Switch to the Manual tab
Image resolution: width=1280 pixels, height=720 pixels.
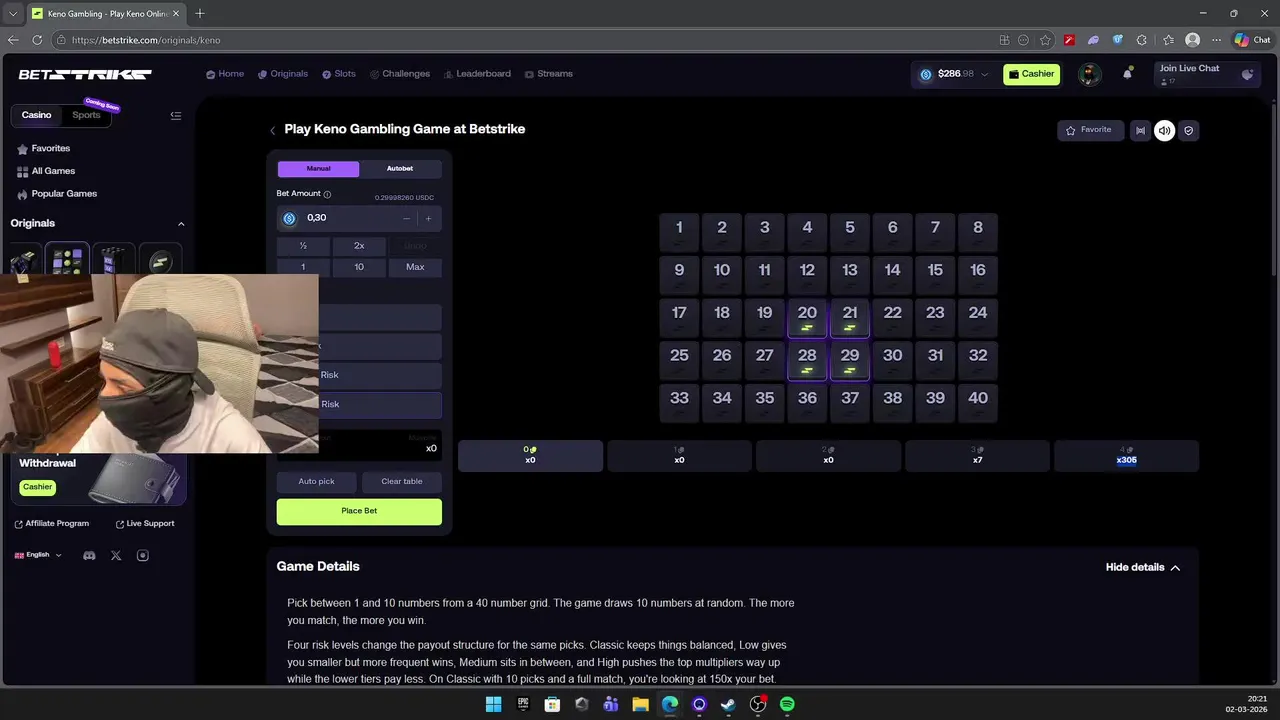pos(318,169)
